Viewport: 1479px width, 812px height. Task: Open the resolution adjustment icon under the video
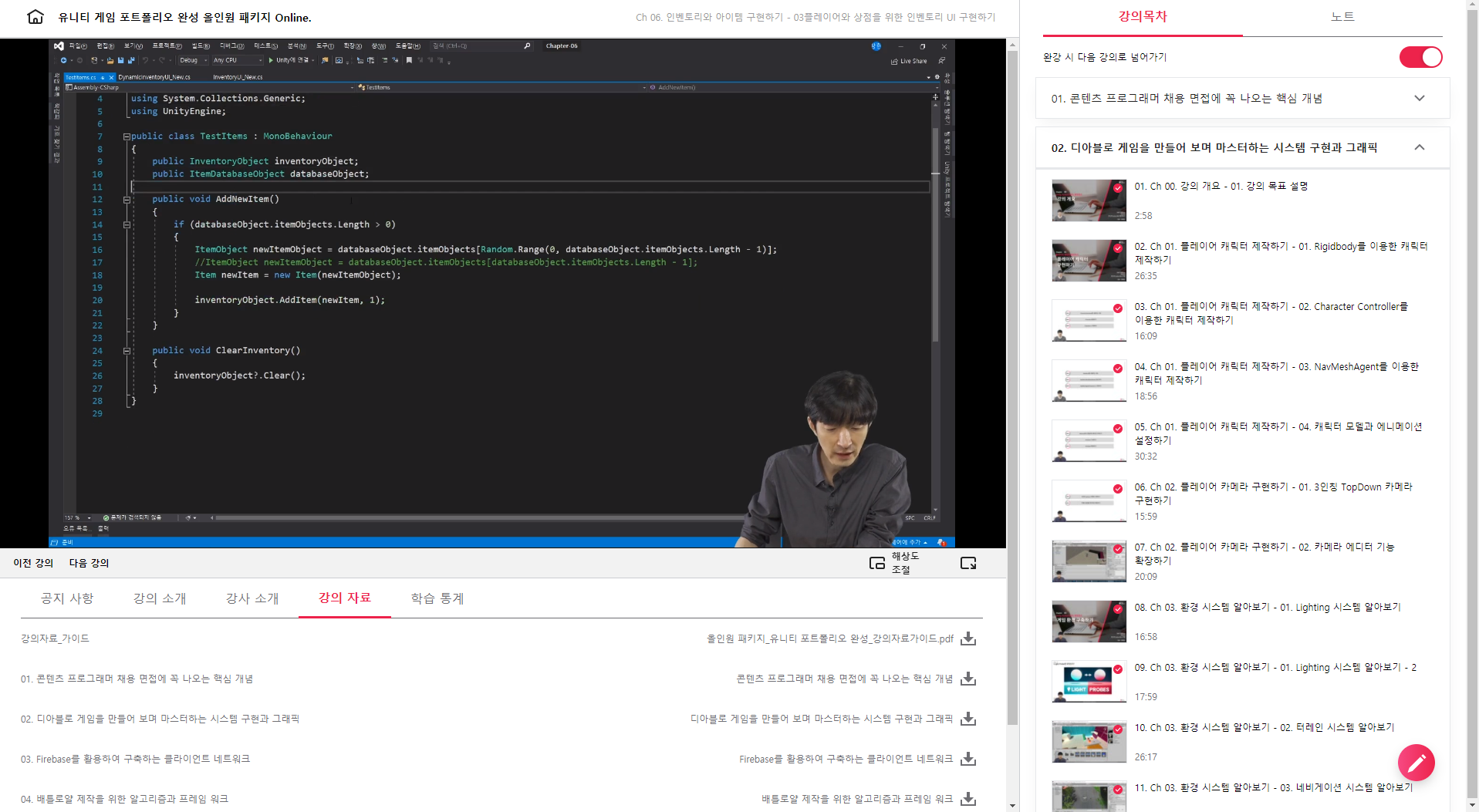click(x=876, y=563)
